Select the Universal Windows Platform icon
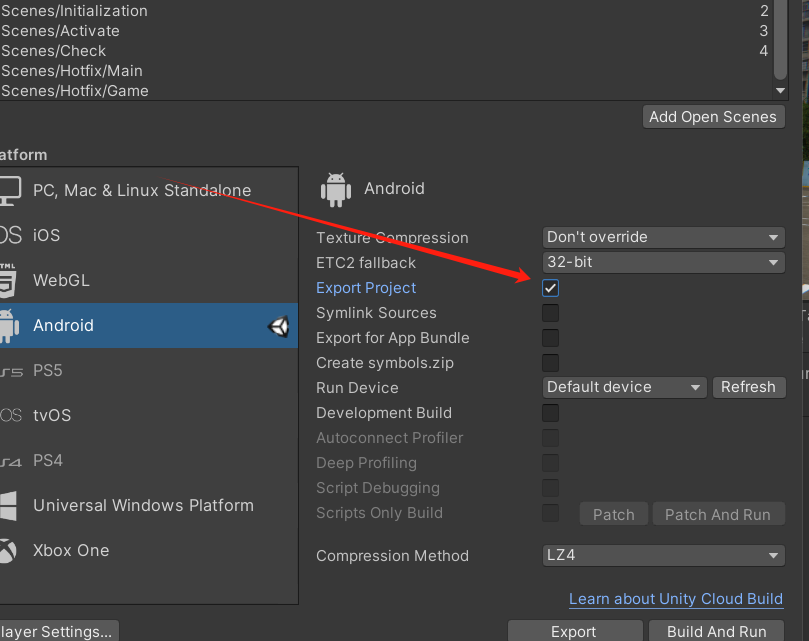This screenshot has width=809, height=641. click(10, 505)
